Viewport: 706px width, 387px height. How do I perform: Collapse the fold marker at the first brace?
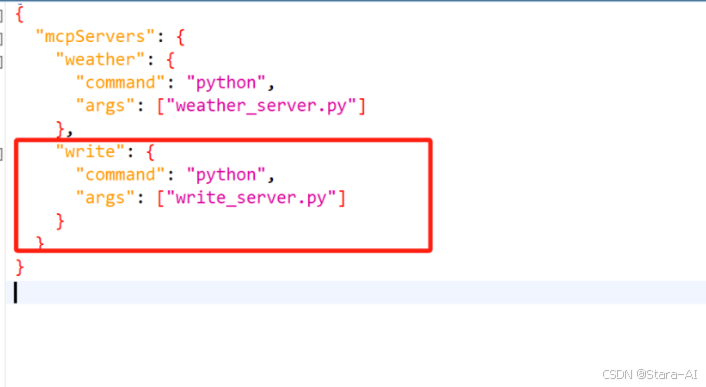(x=1, y=16)
